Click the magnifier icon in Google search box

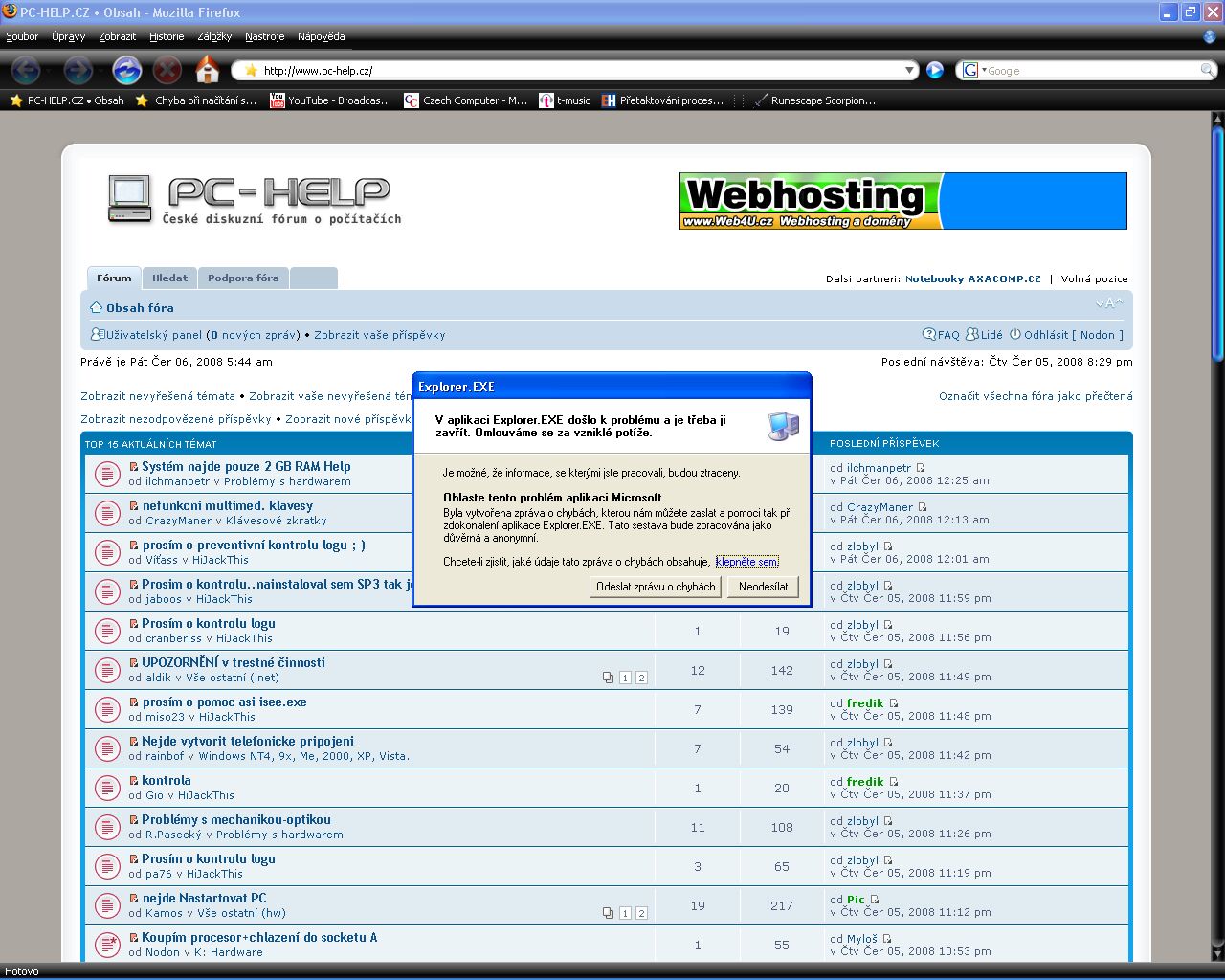point(1207,70)
